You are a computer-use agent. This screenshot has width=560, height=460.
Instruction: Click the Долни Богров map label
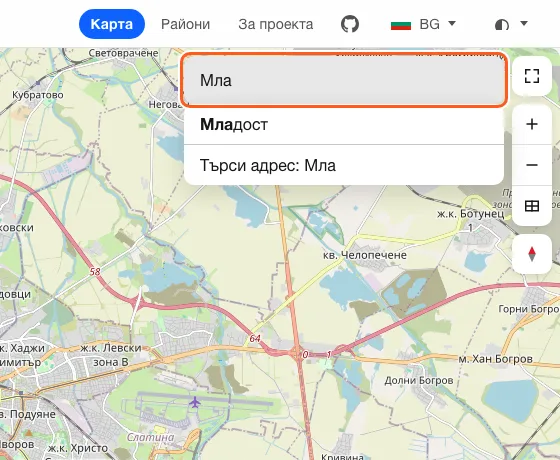[x=419, y=381]
